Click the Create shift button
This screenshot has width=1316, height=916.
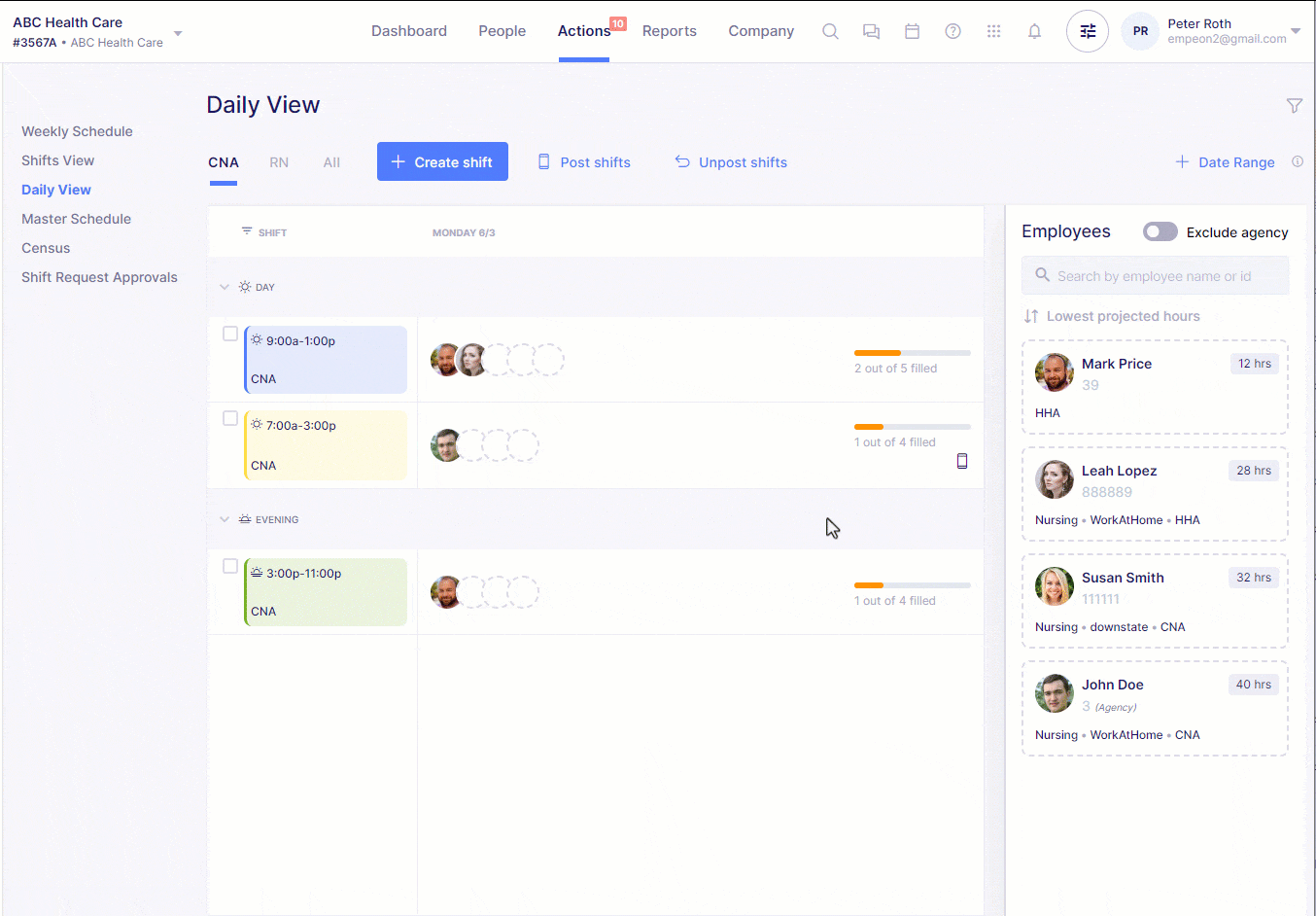(x=442, y=162)
